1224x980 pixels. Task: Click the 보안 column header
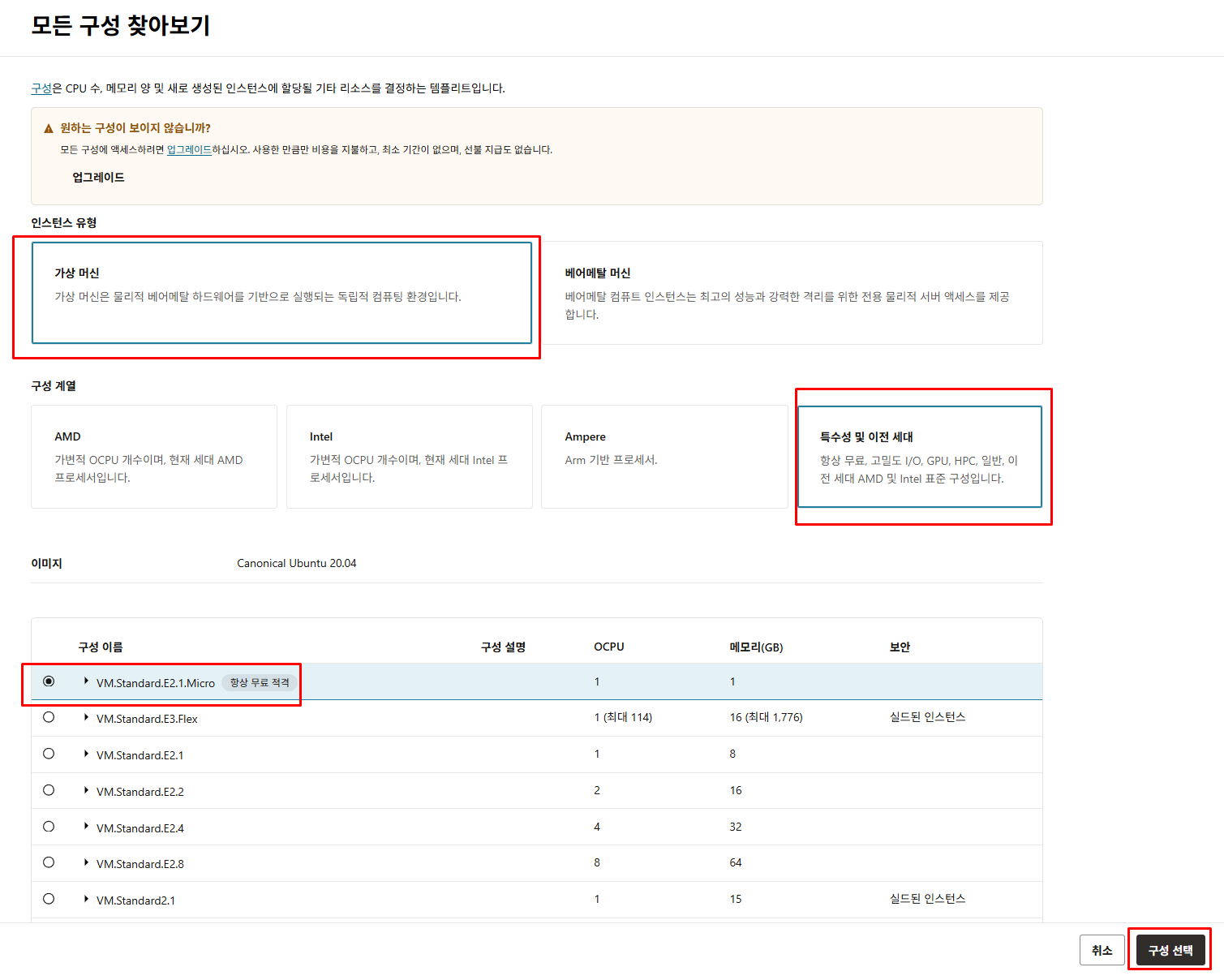pyautogui.click(x=900, y=647)
